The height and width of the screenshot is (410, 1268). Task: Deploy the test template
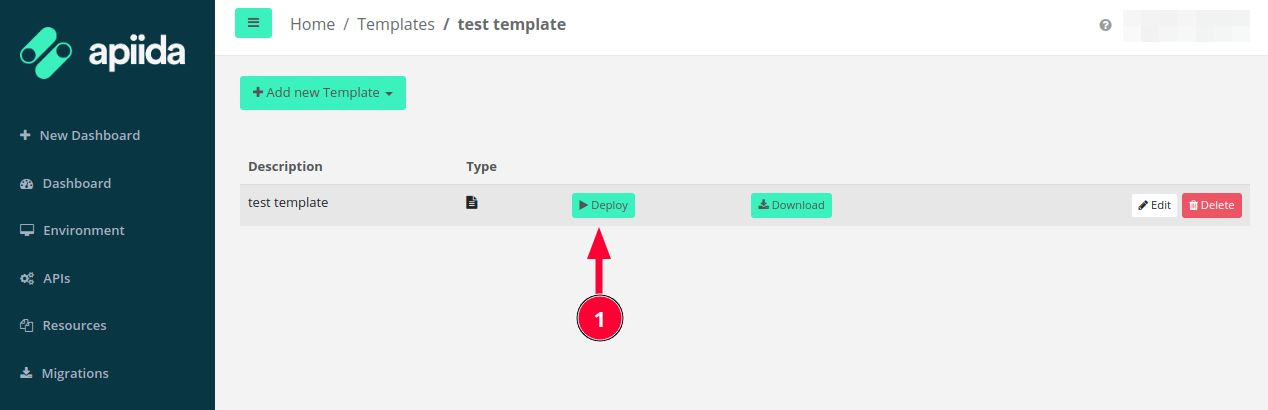(x=603, y=205)
